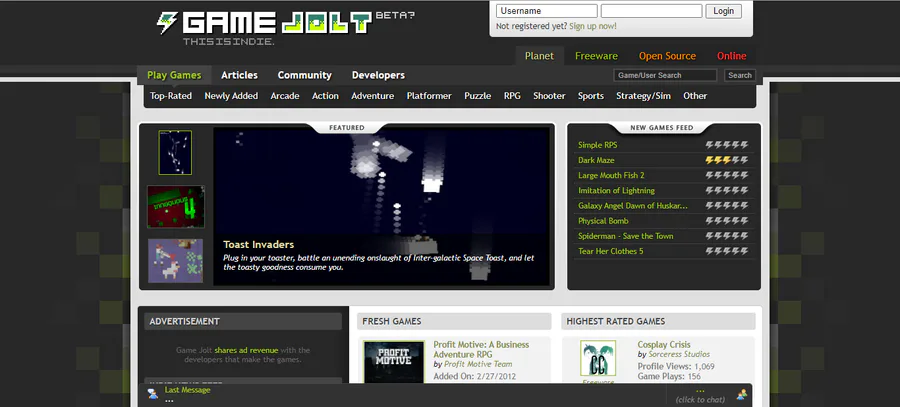
Task: Click the Game Plays: 156 text
Action: [669, 377]
